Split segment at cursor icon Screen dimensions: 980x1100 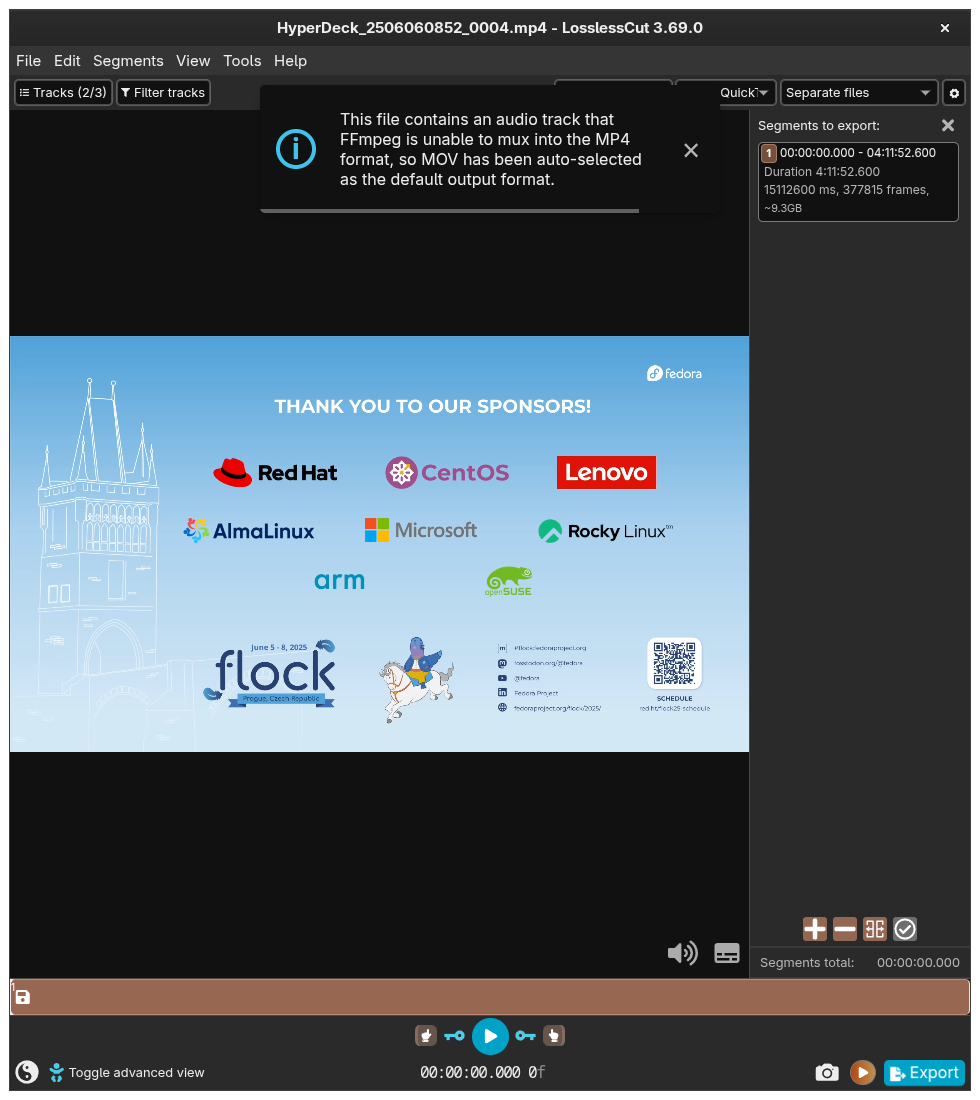coord(875,930)
